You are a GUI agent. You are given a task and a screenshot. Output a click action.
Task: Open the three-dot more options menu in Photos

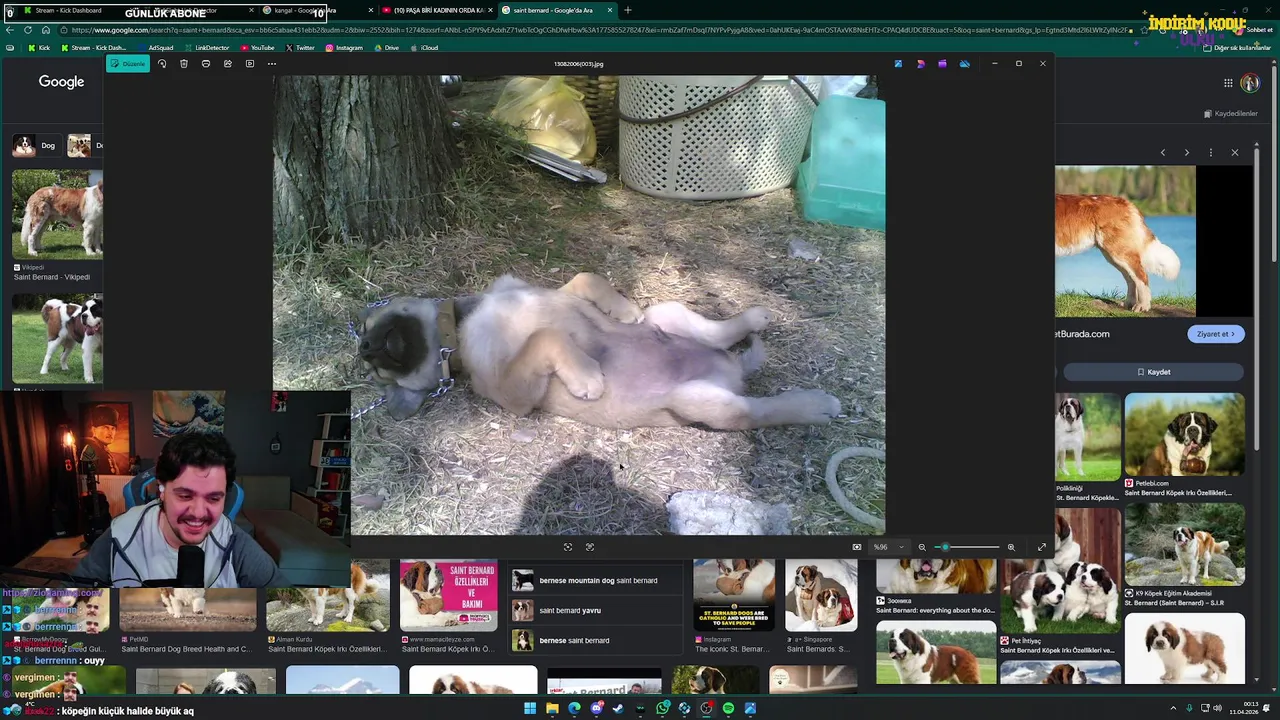272,64
